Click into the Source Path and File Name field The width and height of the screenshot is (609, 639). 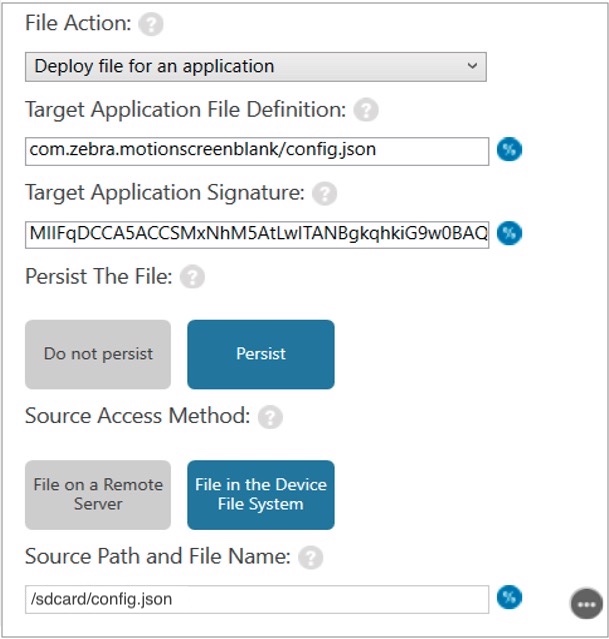point(257,599)
